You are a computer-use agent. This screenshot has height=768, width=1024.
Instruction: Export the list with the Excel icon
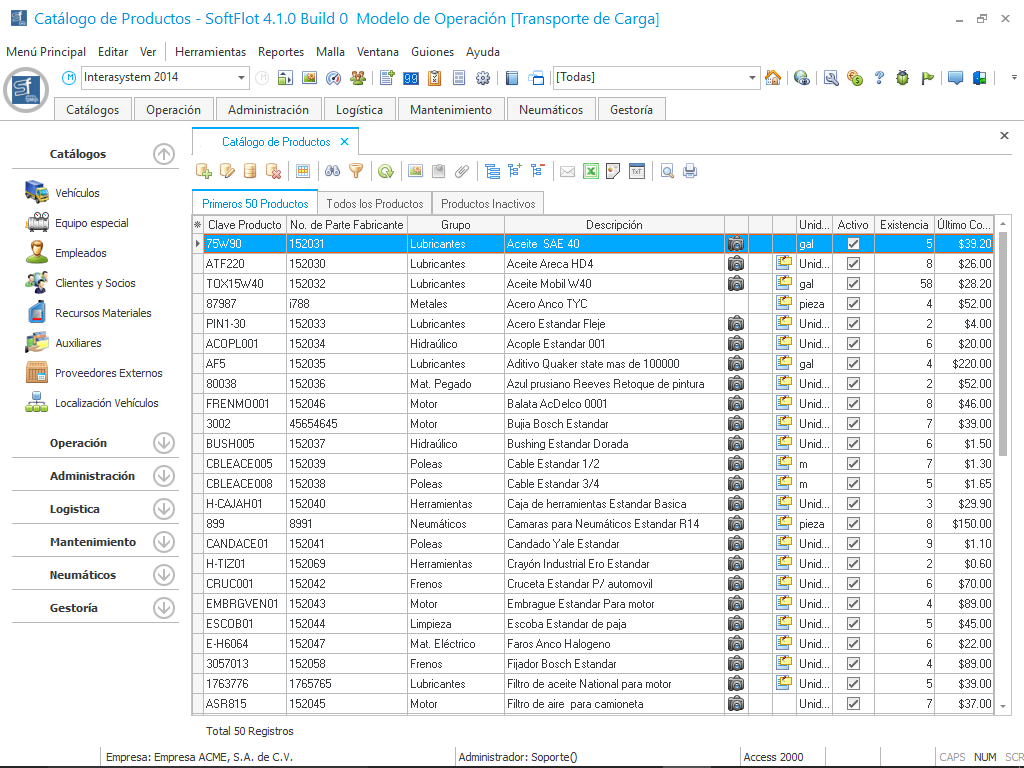pos(591,171)
